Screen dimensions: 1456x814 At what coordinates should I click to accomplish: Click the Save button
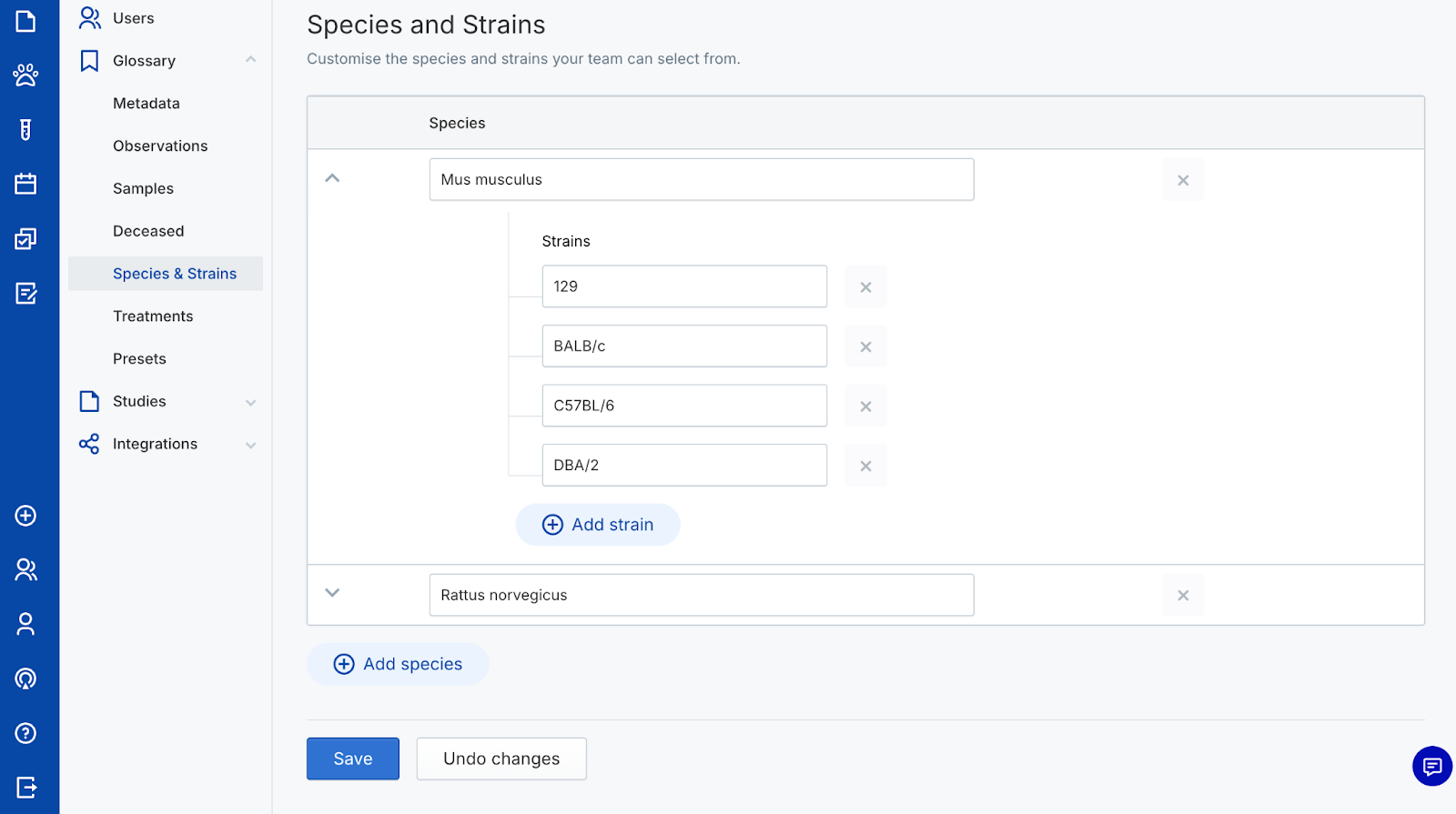353,759
